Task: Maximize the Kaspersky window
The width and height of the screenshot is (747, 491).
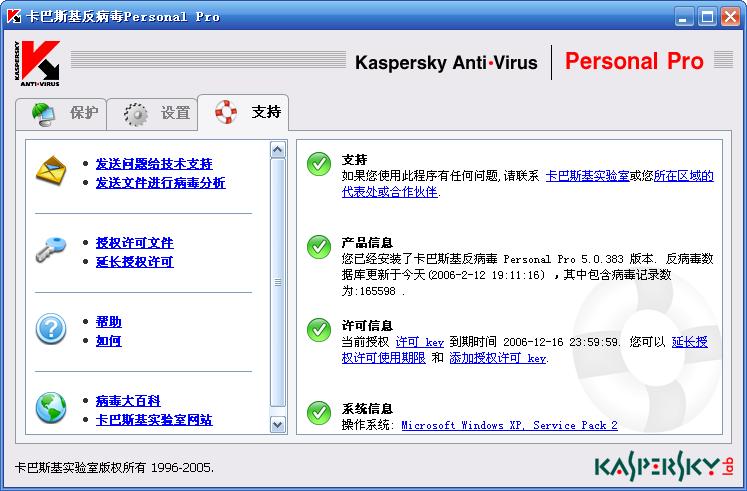Action: 707,17
